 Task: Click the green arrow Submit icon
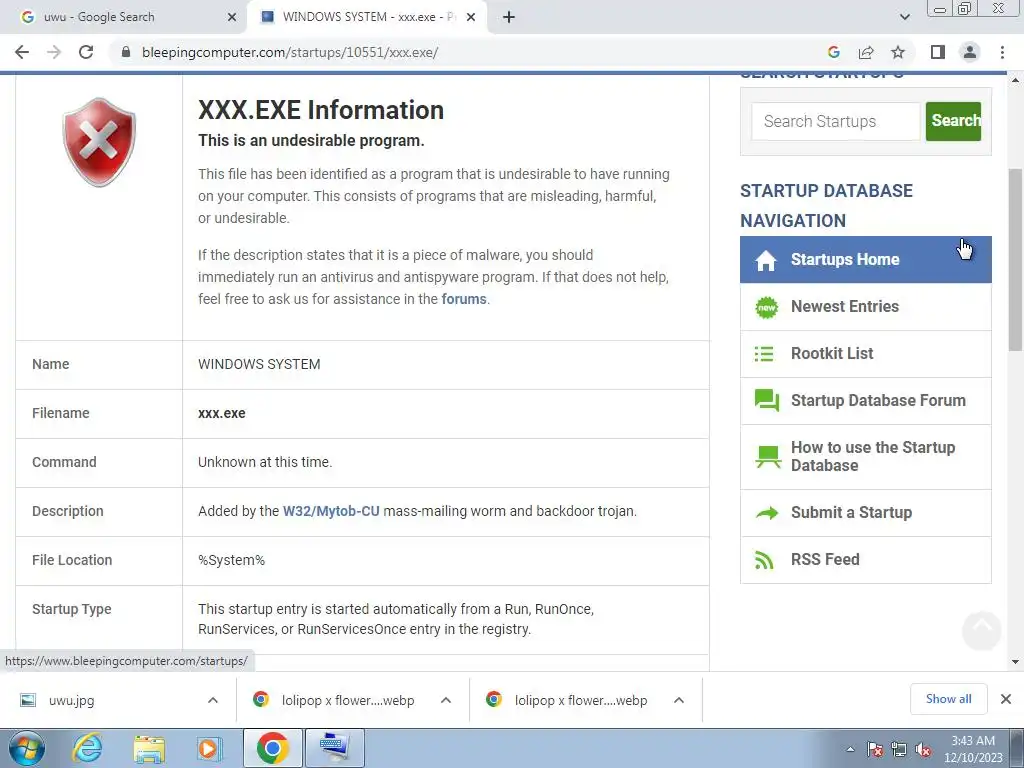[x=767, y=513]
